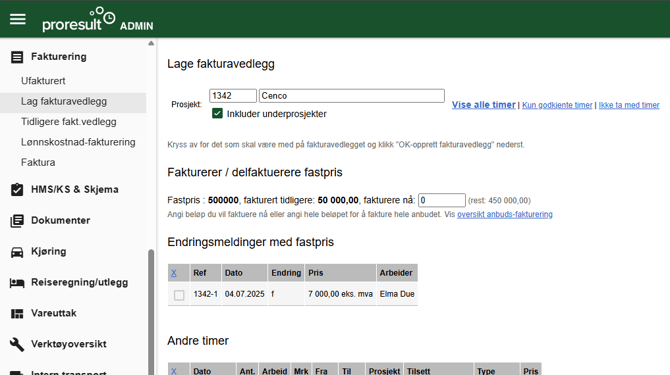670x375 pixels.
Task: Open Kjøring menu
Action: 49,252
